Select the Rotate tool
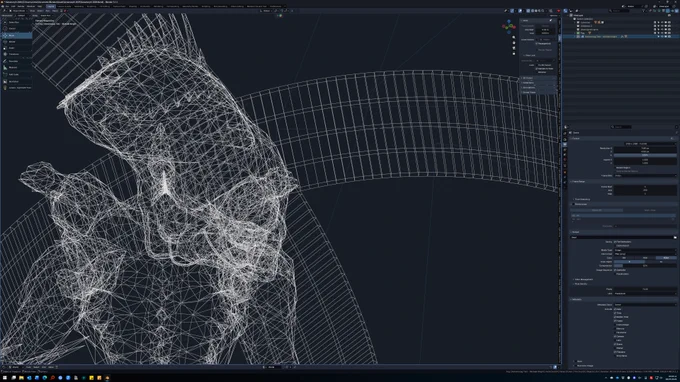Viewport: 680px width, 382px height. coord(16,42)
